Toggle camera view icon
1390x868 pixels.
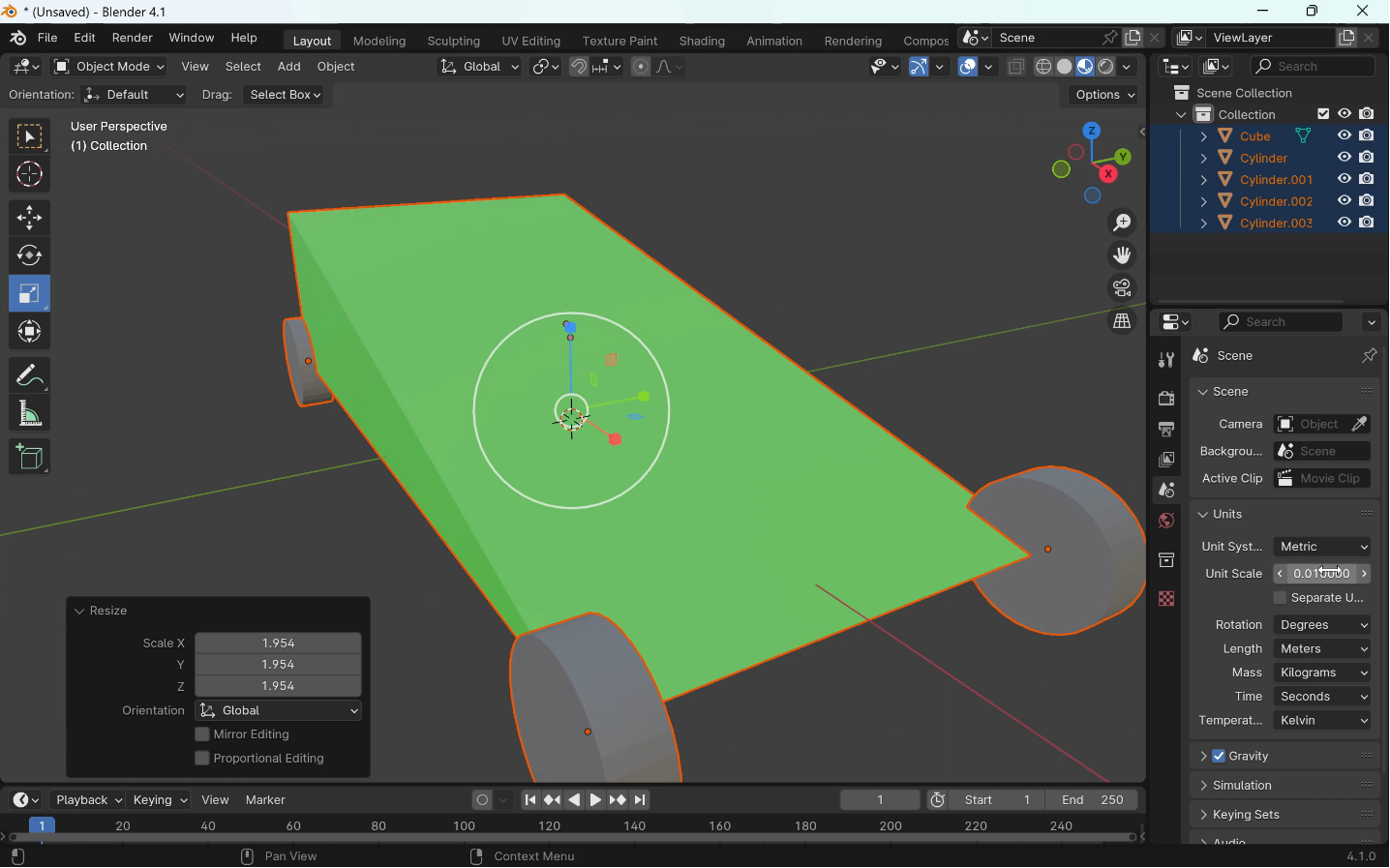coord(1123,289)
